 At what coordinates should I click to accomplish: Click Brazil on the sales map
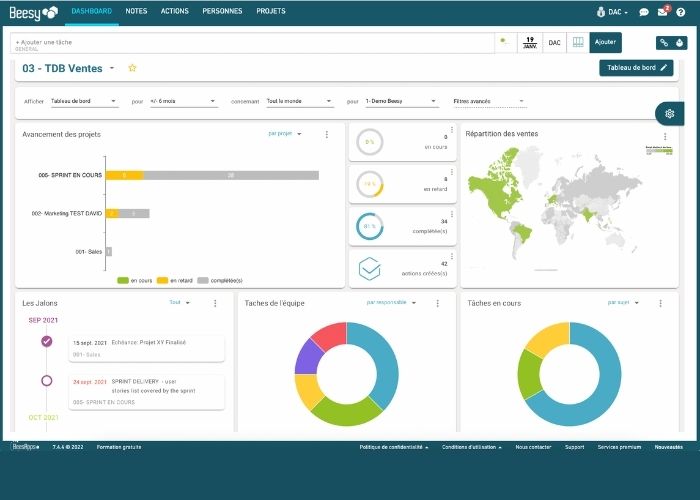(523, 233)
